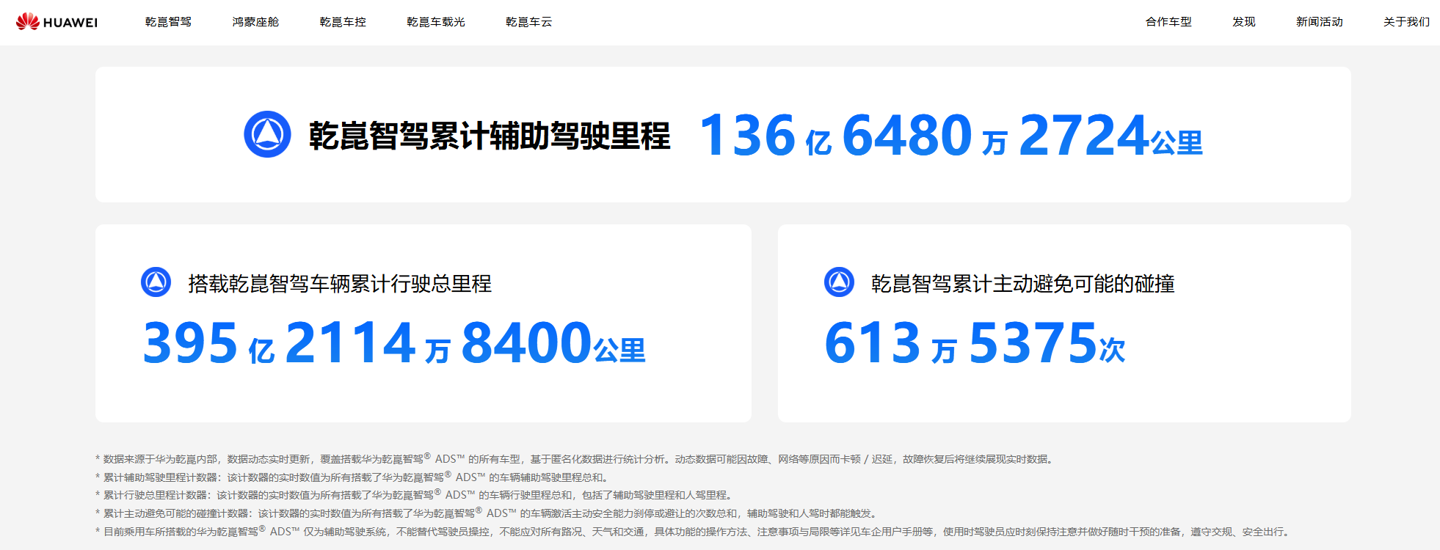Click the 8400 公里 number
This screenshot has width=1440, height=550.
point(553,343)
